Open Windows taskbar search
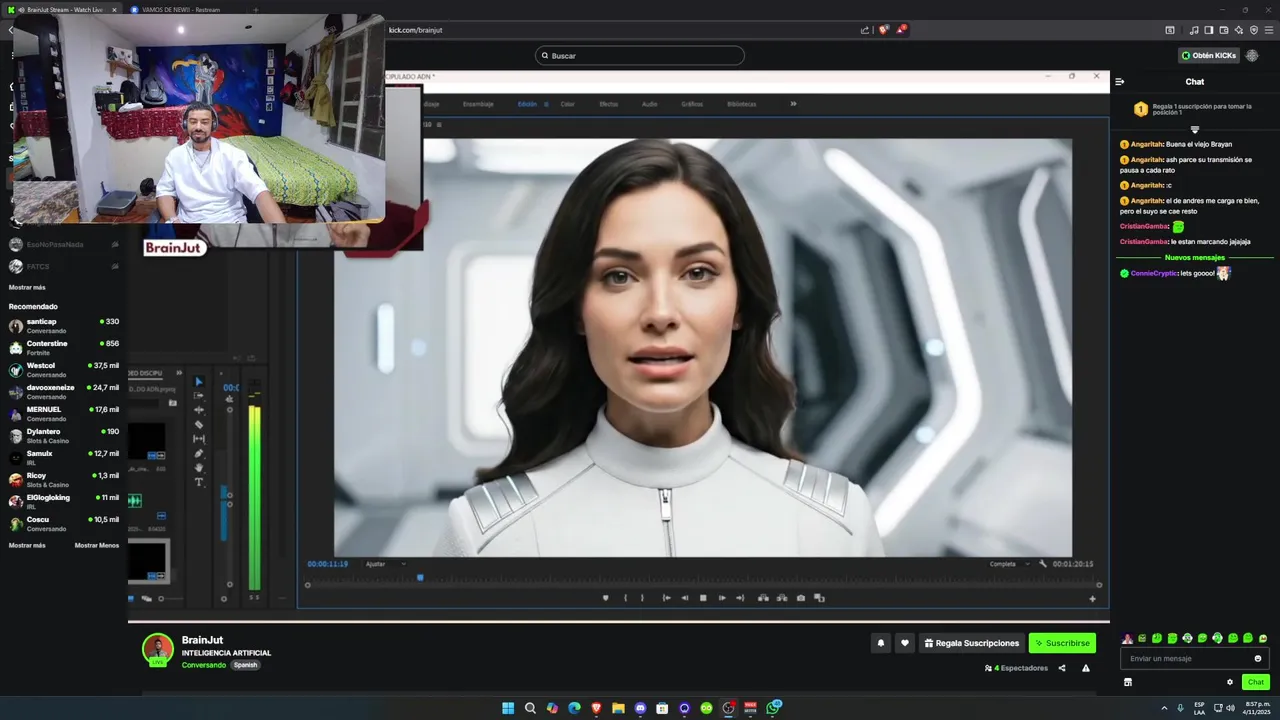Viewport: 1280px width, 720px height. coord(530,708)
